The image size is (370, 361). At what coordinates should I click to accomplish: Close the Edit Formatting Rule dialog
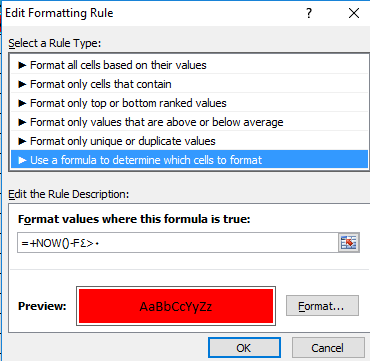[x=353, y=13]
